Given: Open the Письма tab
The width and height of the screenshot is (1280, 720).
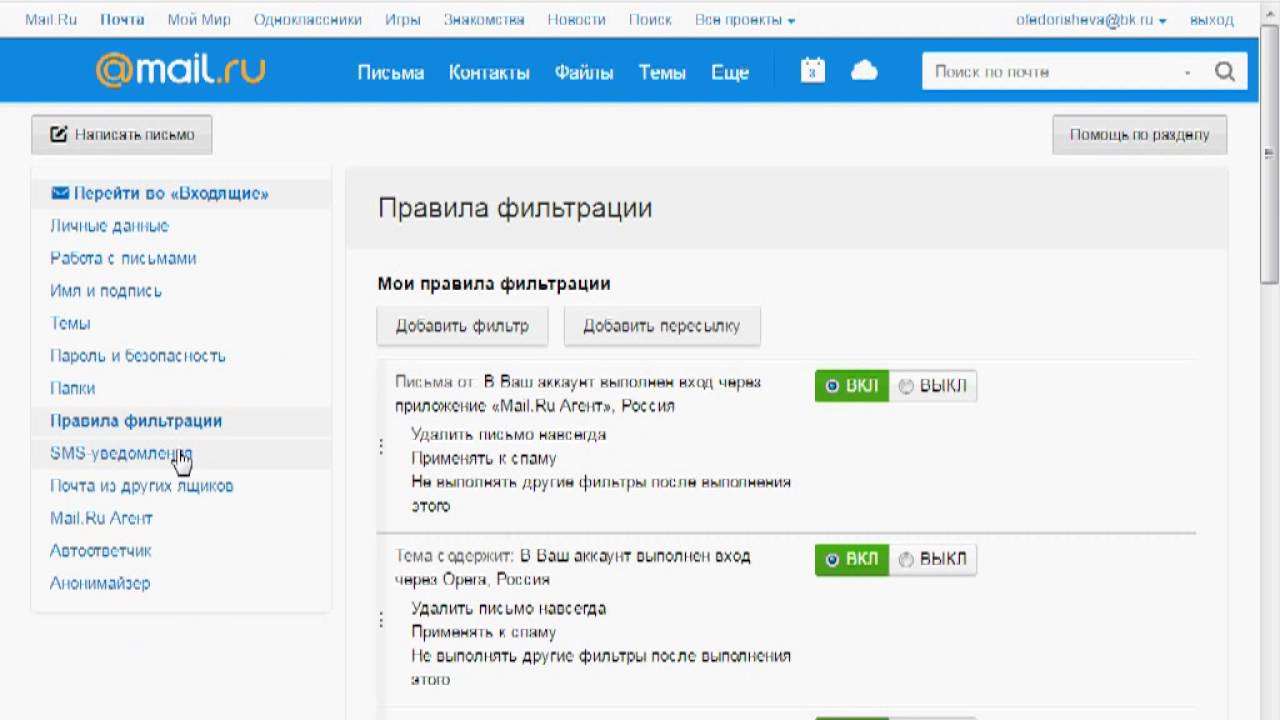Looking at the screenshot, I should [391, 72].
